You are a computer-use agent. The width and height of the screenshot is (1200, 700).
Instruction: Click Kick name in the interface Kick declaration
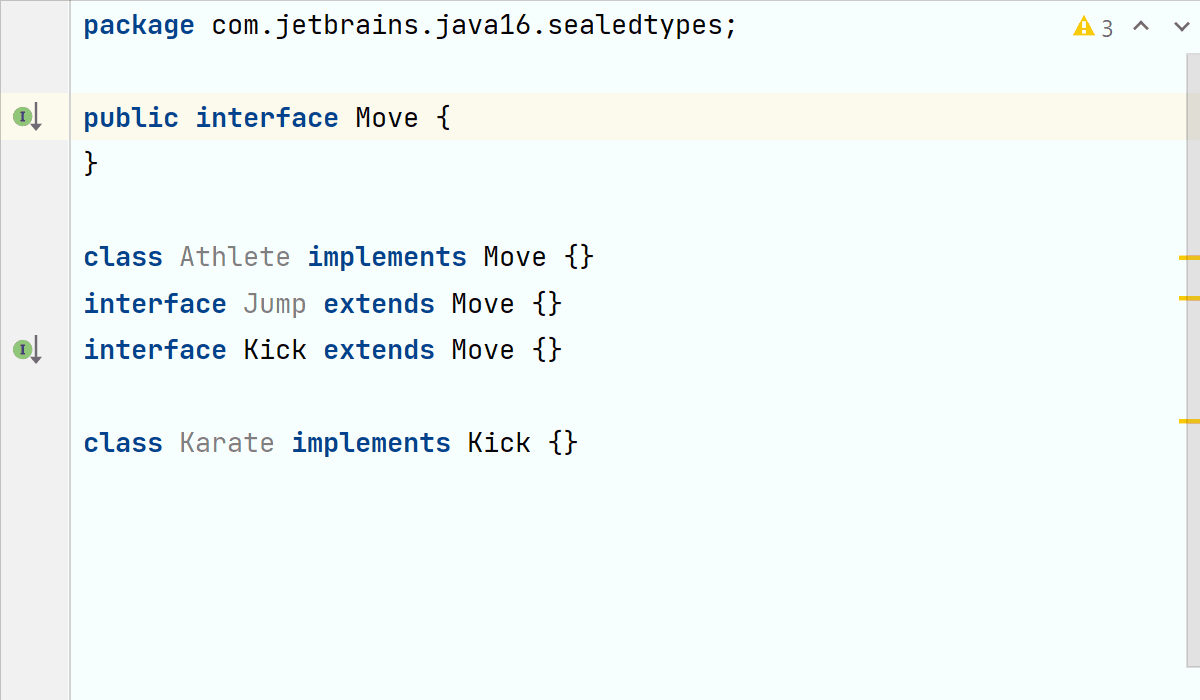click(275, 350)
